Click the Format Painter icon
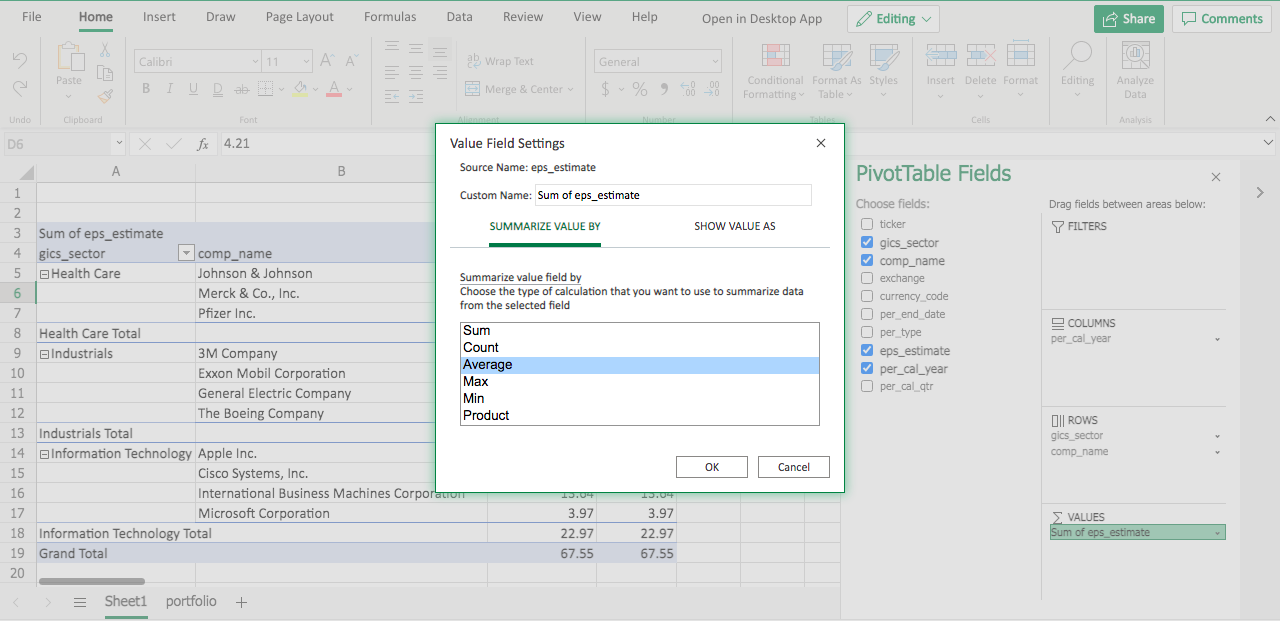This screenshot has width=1280, height=621. pyautogui.click(x=105, y=97)
